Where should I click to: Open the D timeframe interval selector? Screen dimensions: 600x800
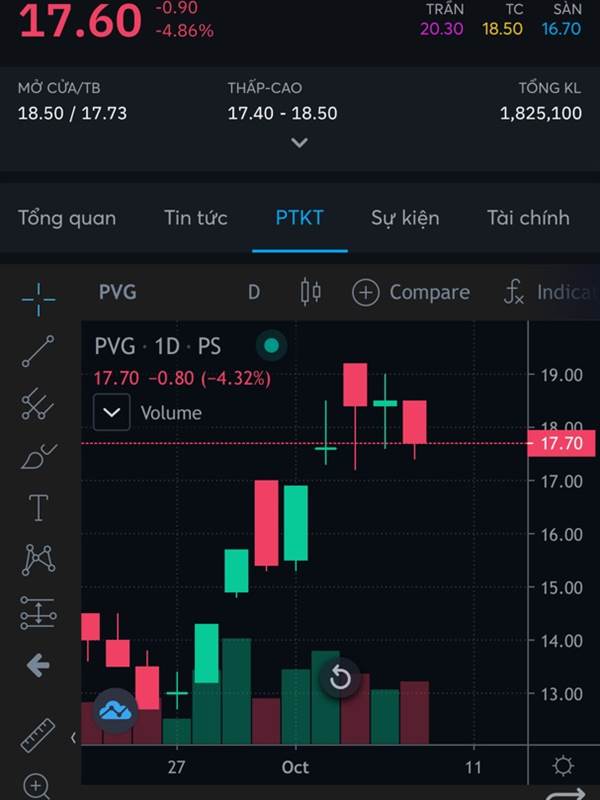(x=254, y=292)
